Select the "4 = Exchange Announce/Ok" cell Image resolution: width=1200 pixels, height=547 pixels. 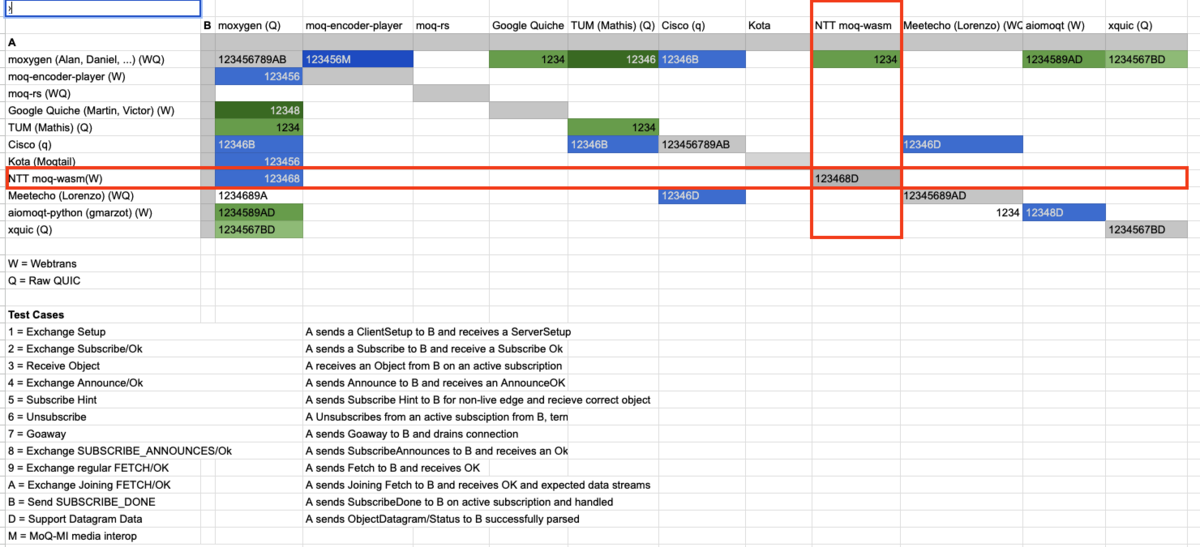tap(102, 383)
